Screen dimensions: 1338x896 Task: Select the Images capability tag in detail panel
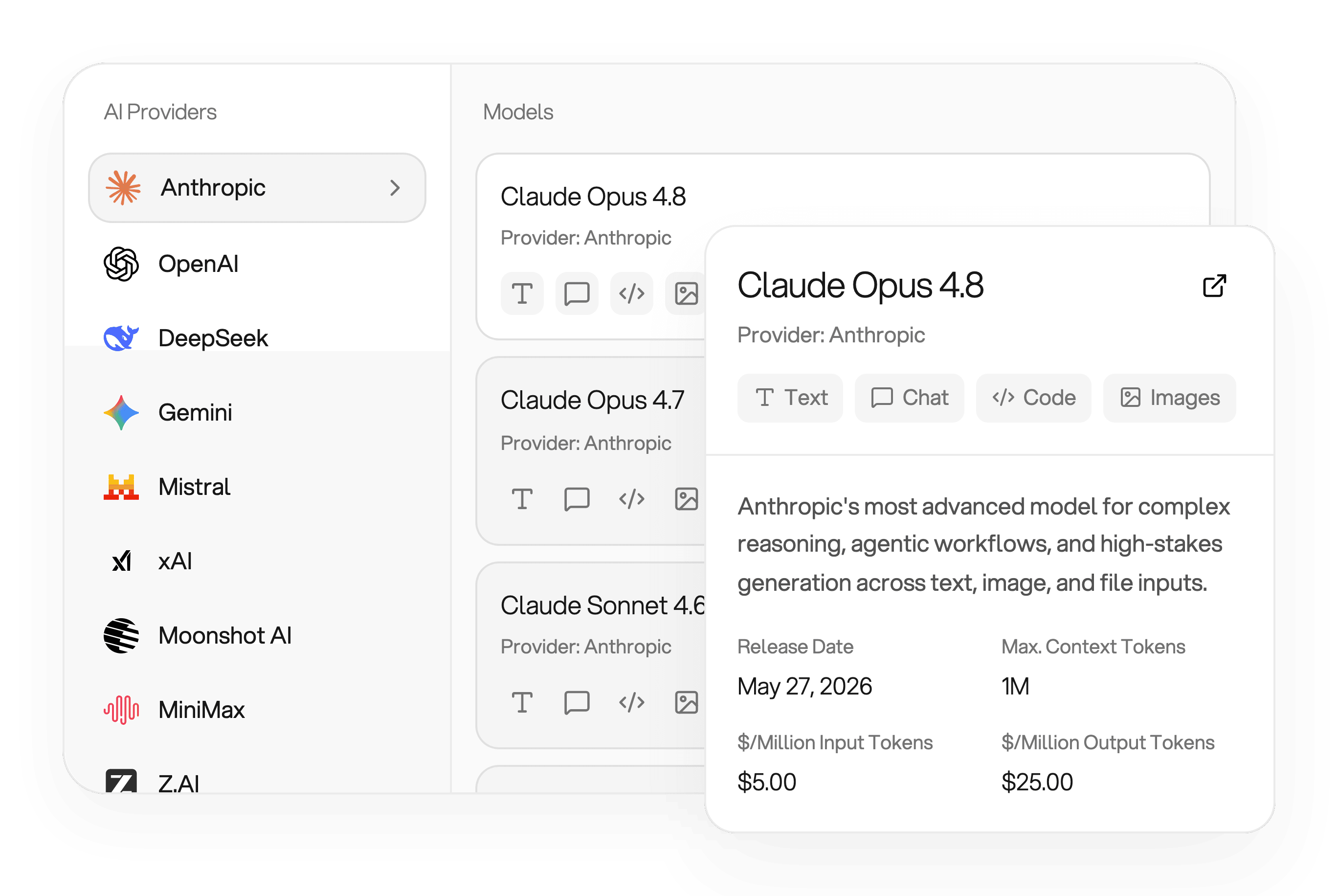[x=1169, y=398]
